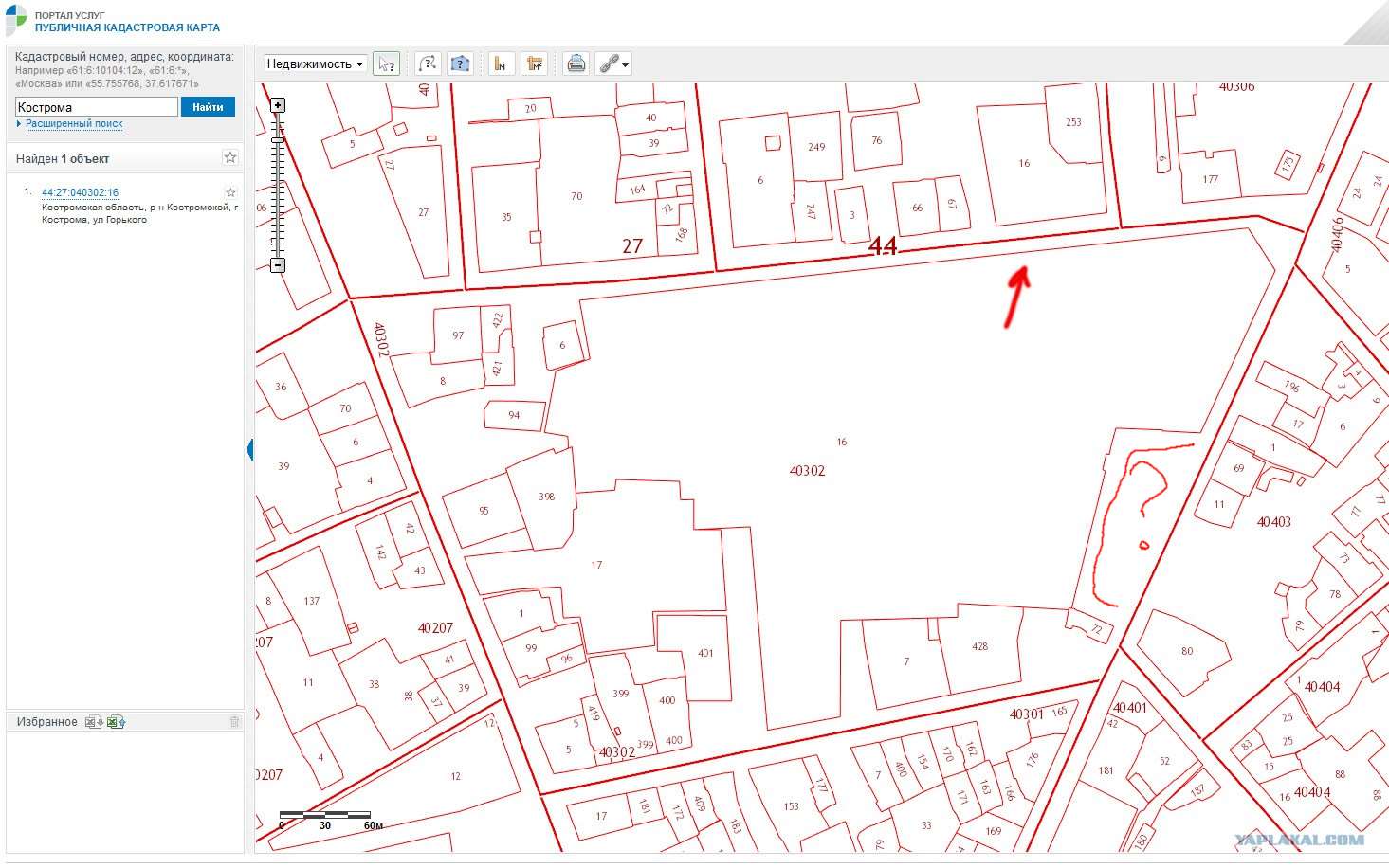Activate the distance measuring ruler tool

(501, 63)
